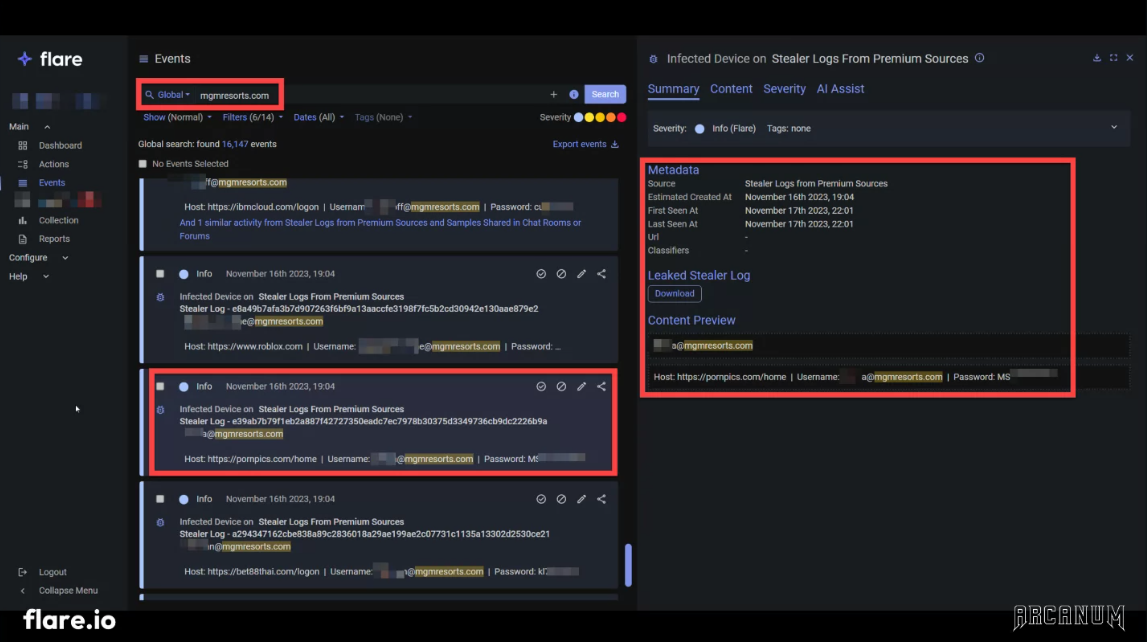Click the Logout icon
The height and width of the screenshot is (642, 1147).
click(x=23, y=572)
